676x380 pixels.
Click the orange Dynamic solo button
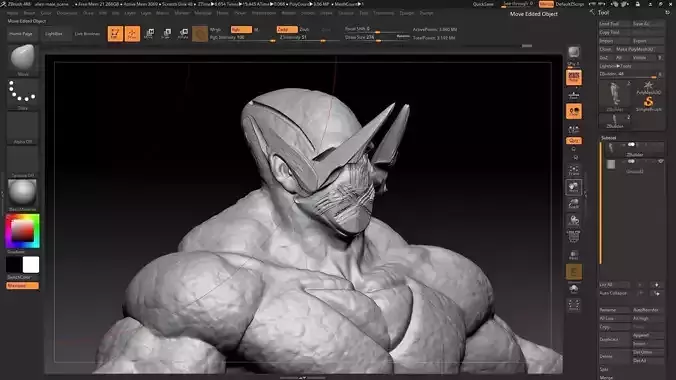573,272
